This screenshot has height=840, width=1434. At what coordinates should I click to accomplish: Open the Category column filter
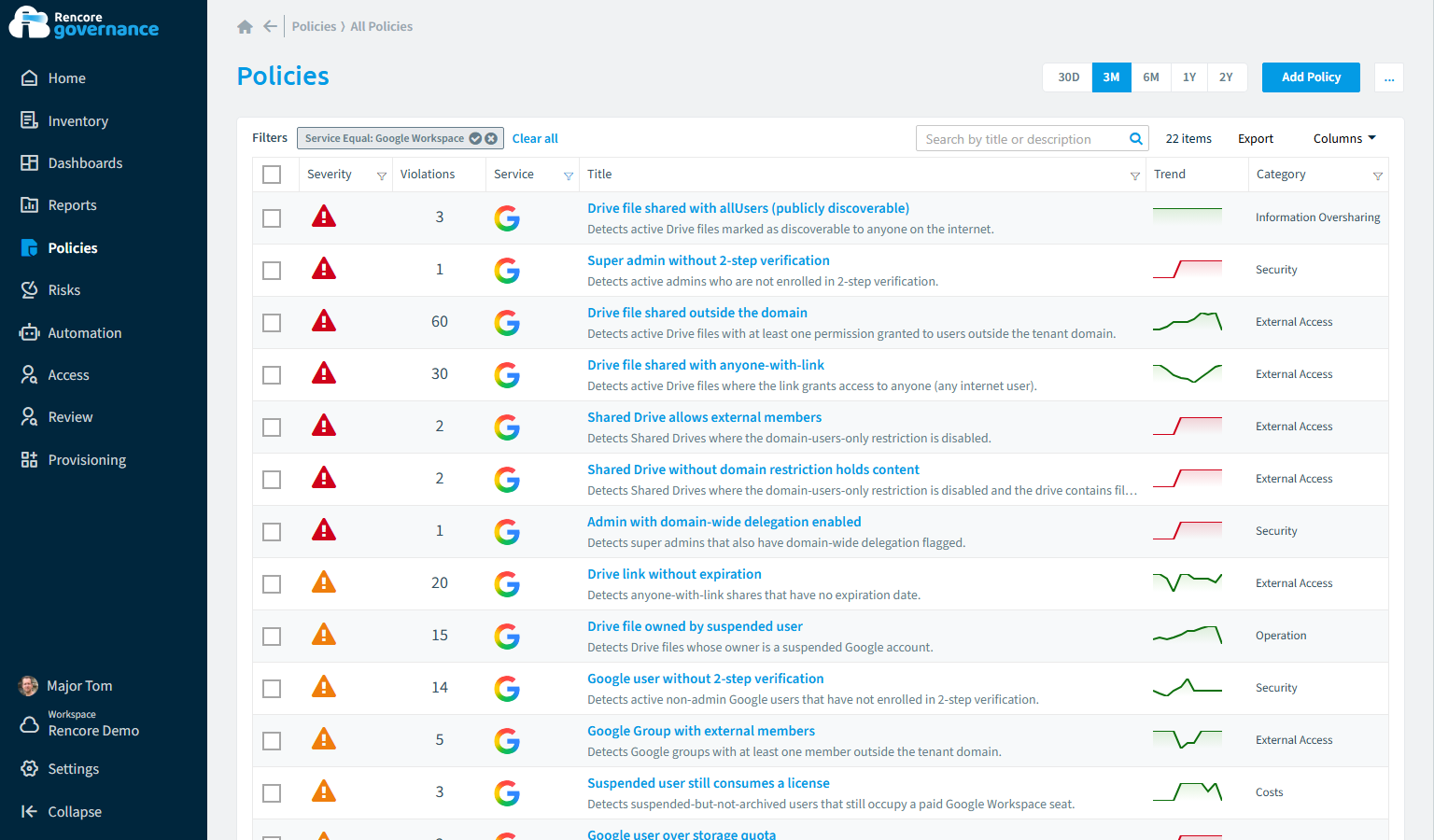click(1377, 175)
